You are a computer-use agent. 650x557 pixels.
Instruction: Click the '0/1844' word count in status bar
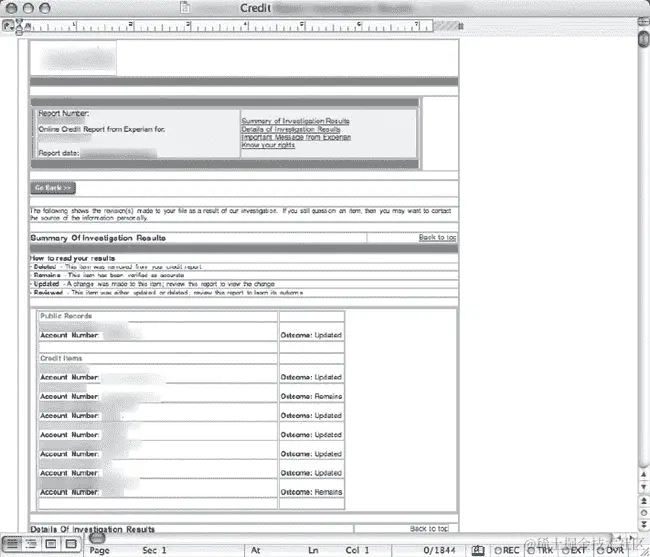(x=439, y=550)
